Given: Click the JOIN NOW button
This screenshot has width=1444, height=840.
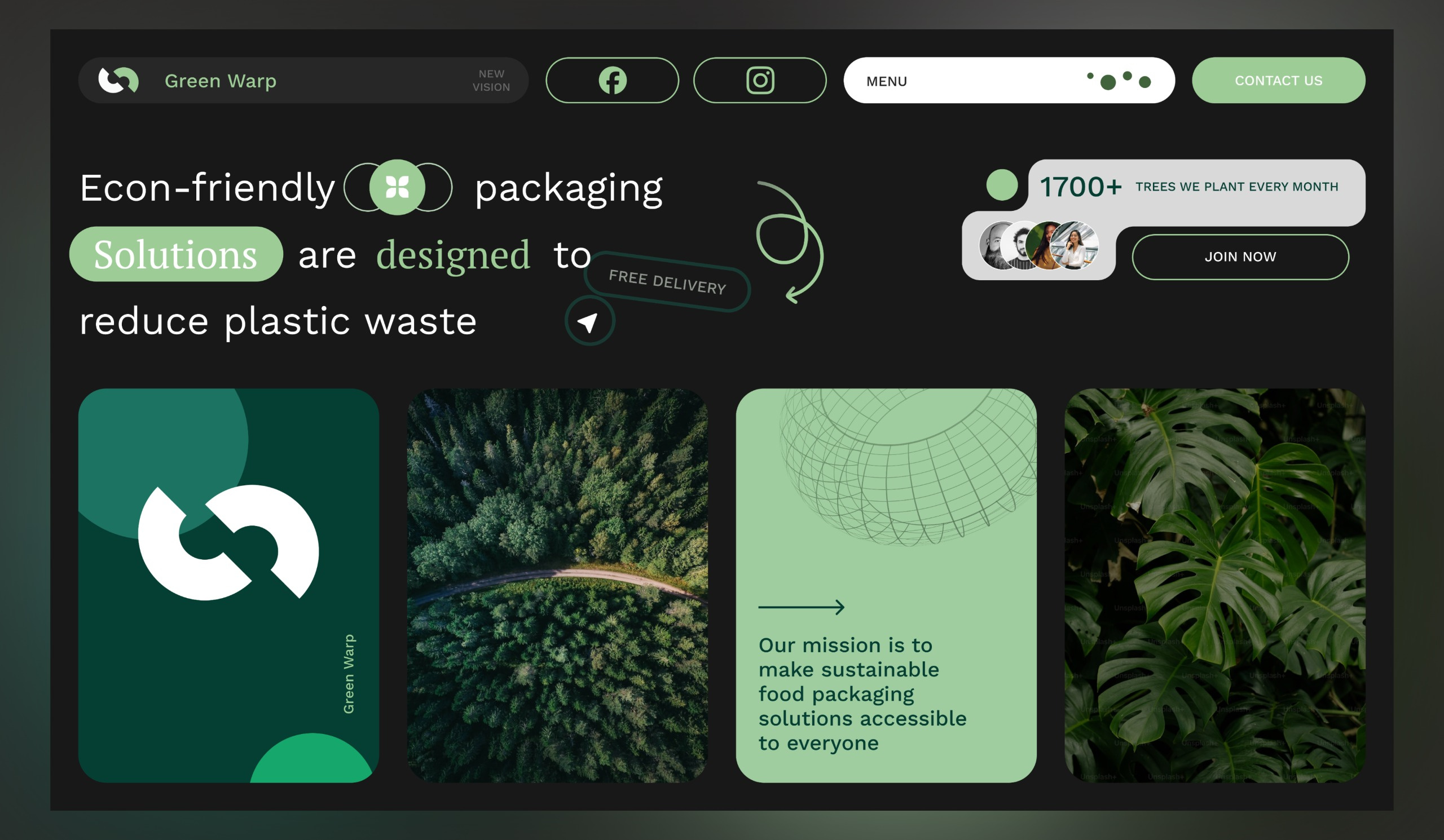Looking at the screenshot, I should point(1240,257).
